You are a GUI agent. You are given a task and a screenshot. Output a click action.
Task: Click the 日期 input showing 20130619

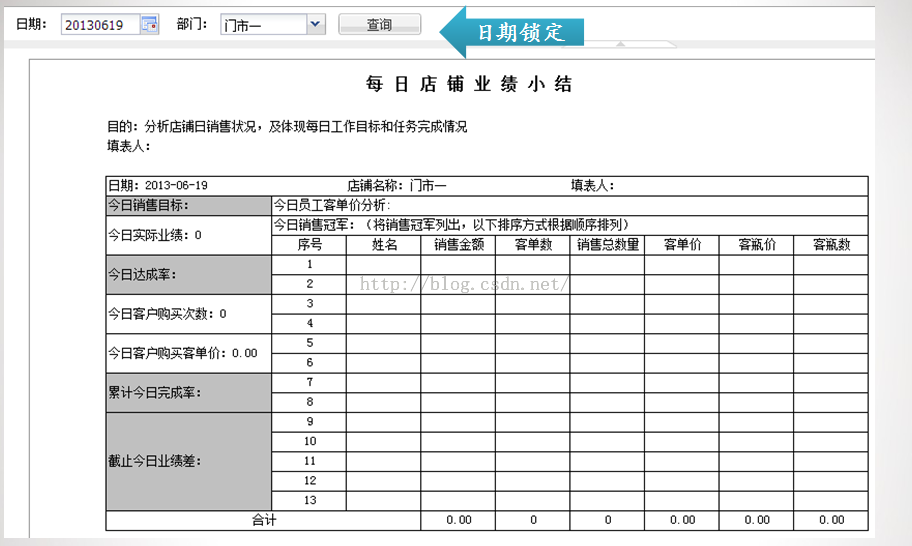pos(101,24)
